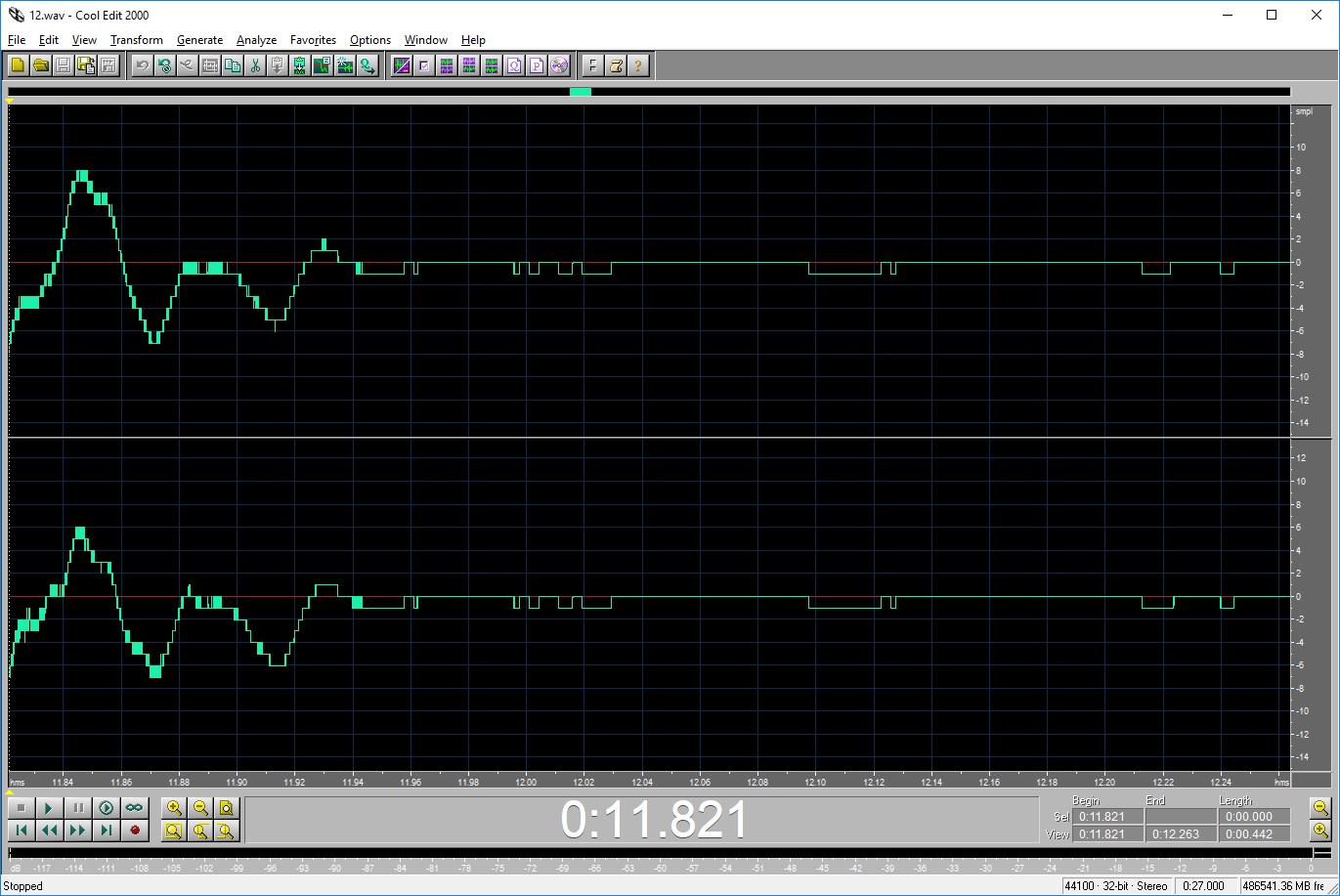Click the Stopped status text
This screenshot has width=1340, height=896.
(x=23, y=886)
